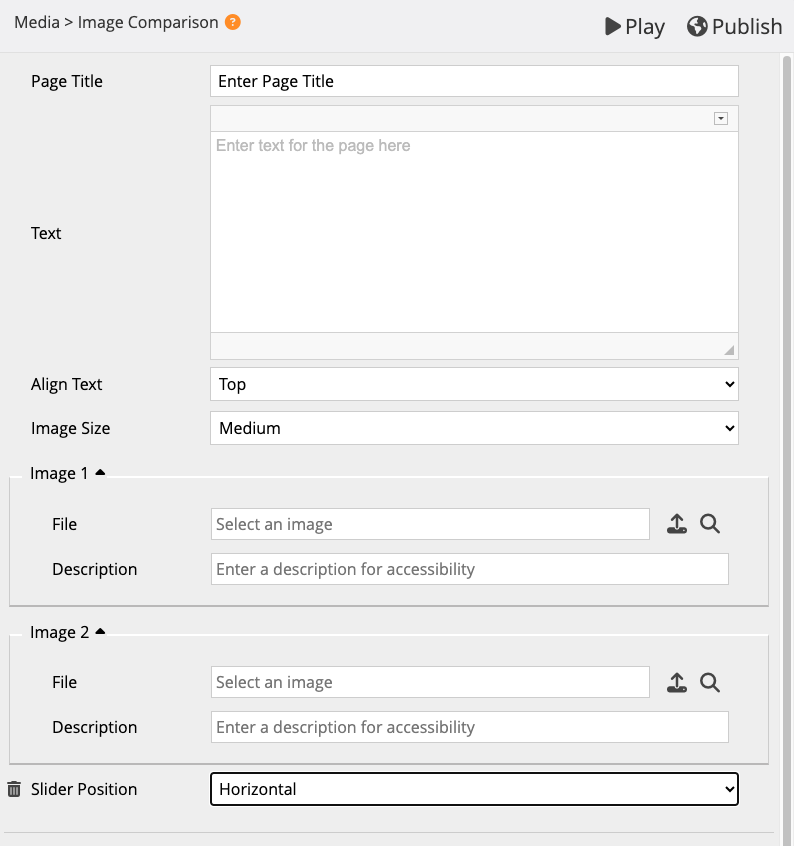Click the search icon for Image 2 file
This screenshot has height=846, width=794.
(x=710, y=682)
